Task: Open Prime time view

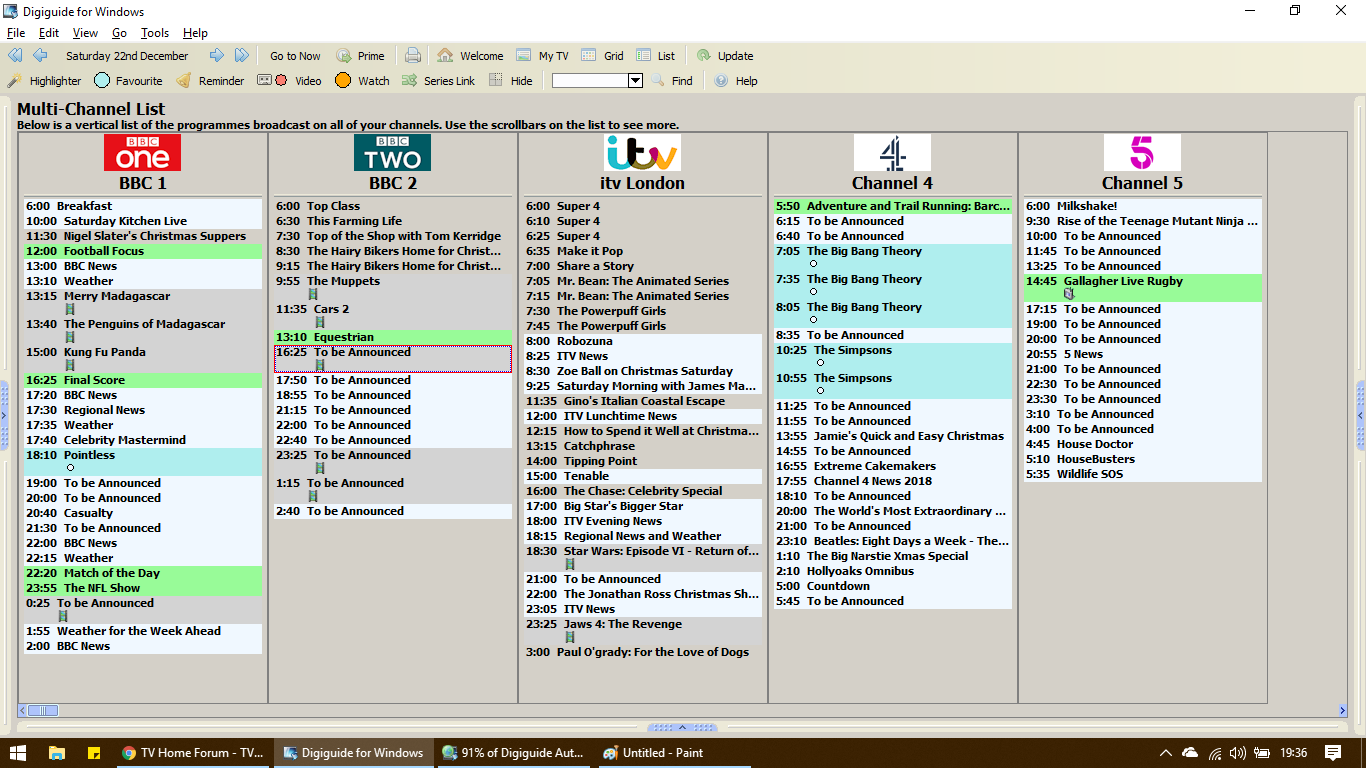Action: point(360,56)
